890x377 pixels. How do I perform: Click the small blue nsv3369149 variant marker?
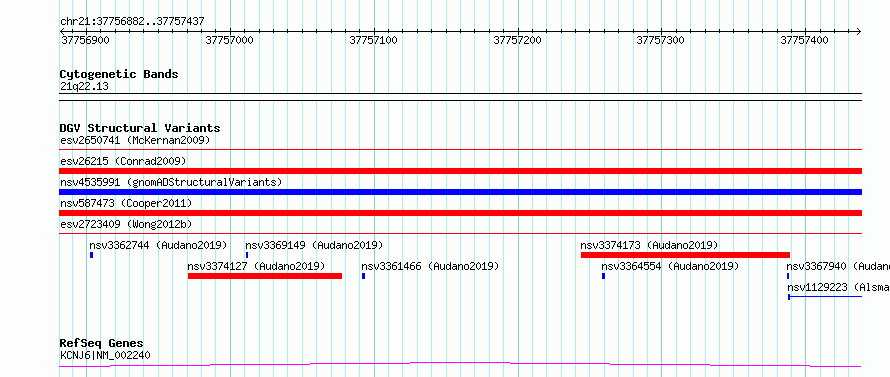point(247,255)
